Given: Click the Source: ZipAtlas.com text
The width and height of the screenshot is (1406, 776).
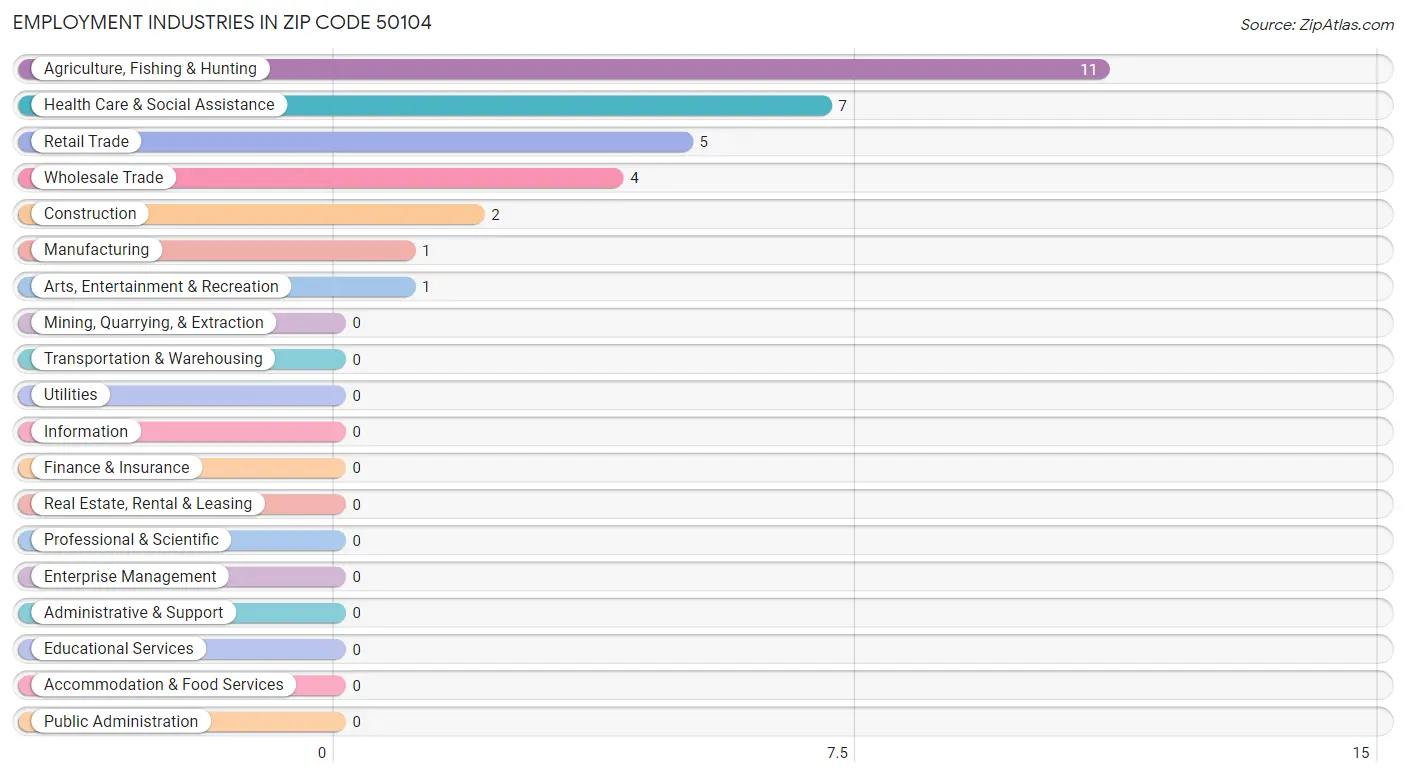Looking at the screenshot, I should pos(1317,25).
